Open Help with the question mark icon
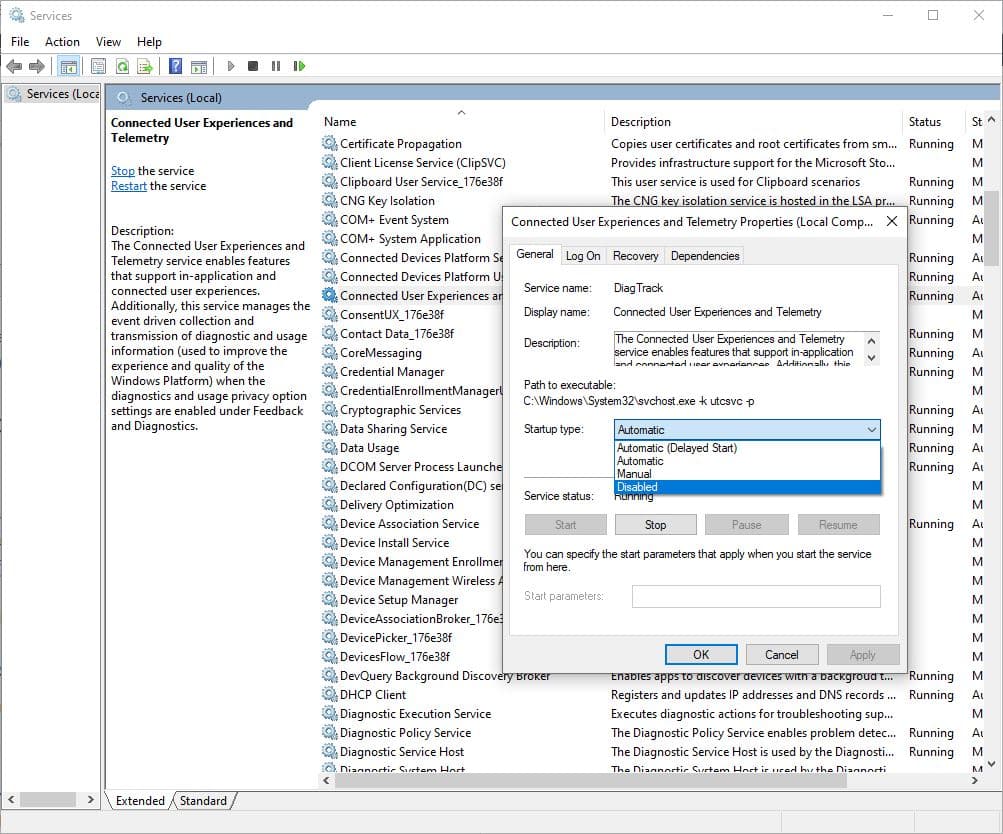The height and width of the screenshot is (834, 1003). tap(176, 66)
